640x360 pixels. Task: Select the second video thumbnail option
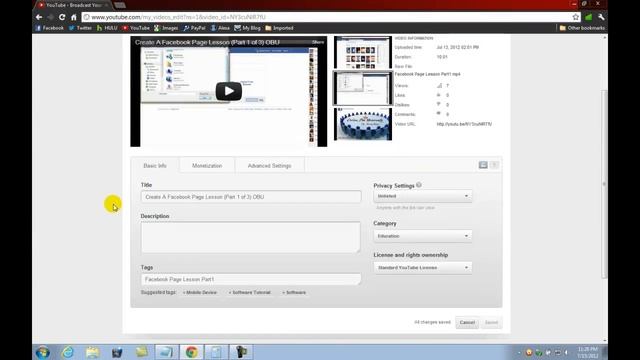[x=363, y=88]
